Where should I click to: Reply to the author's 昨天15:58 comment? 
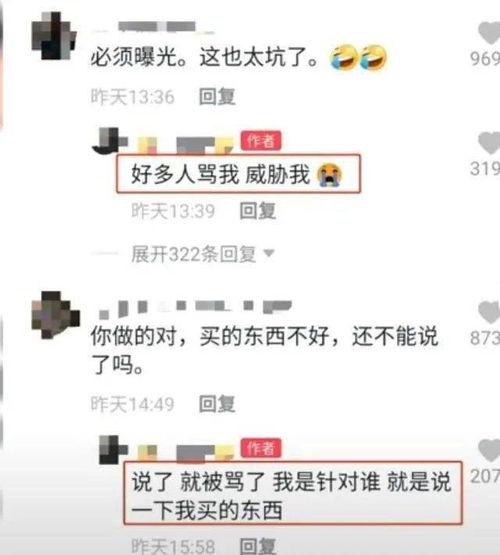click(x=258, y=546)
